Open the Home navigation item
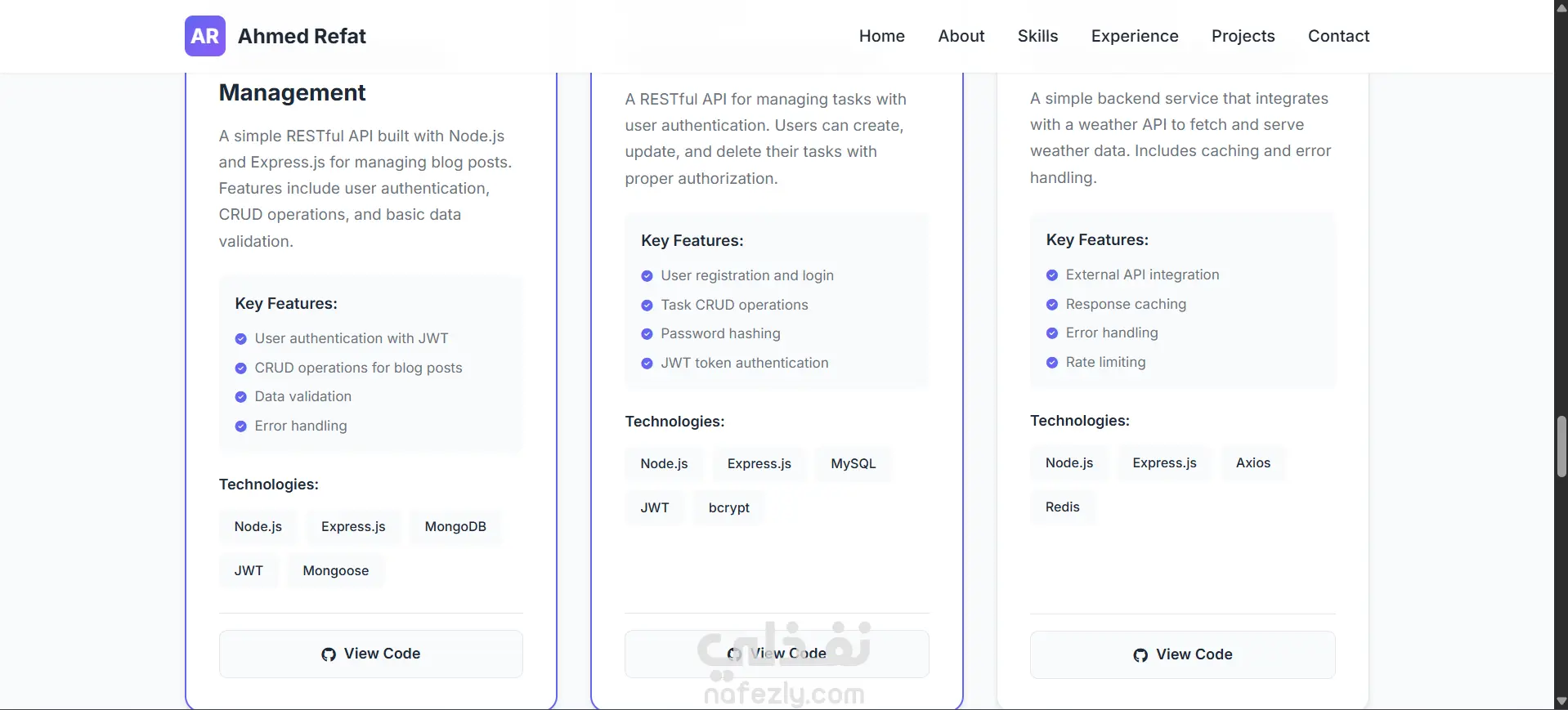 (881, 36)
